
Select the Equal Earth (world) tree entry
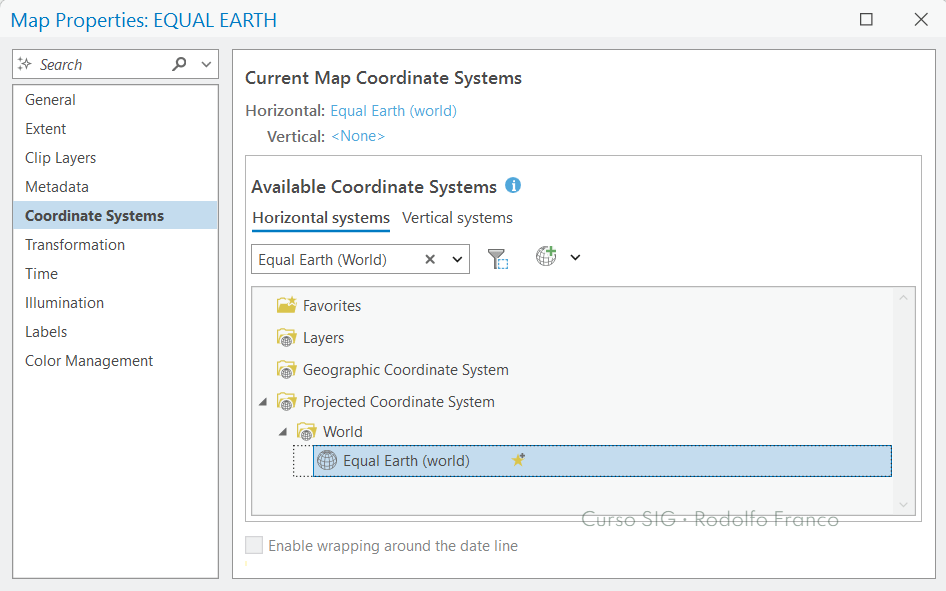tap(602, 461)
